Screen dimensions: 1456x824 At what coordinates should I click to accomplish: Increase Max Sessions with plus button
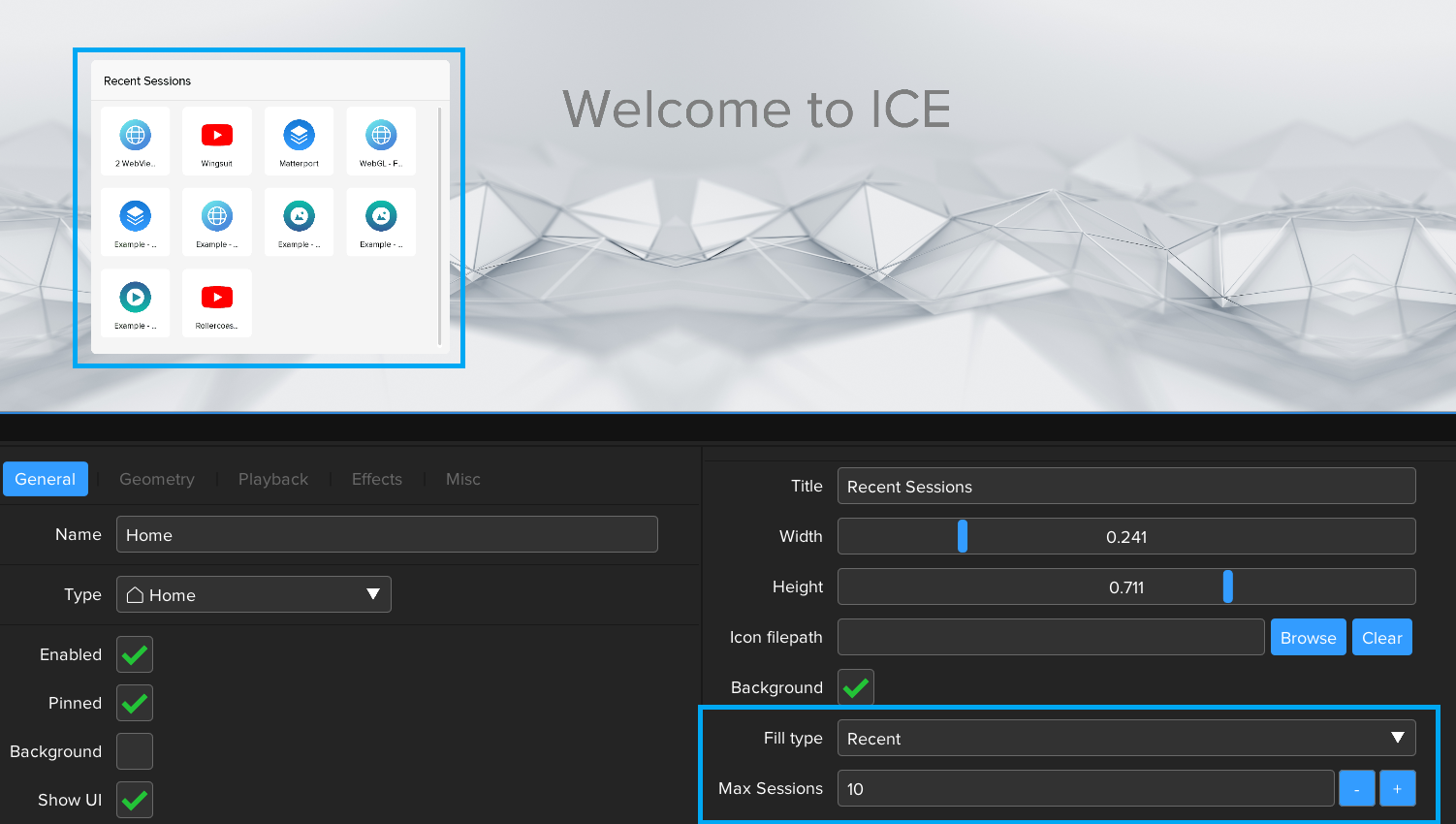coord(1397,789)
